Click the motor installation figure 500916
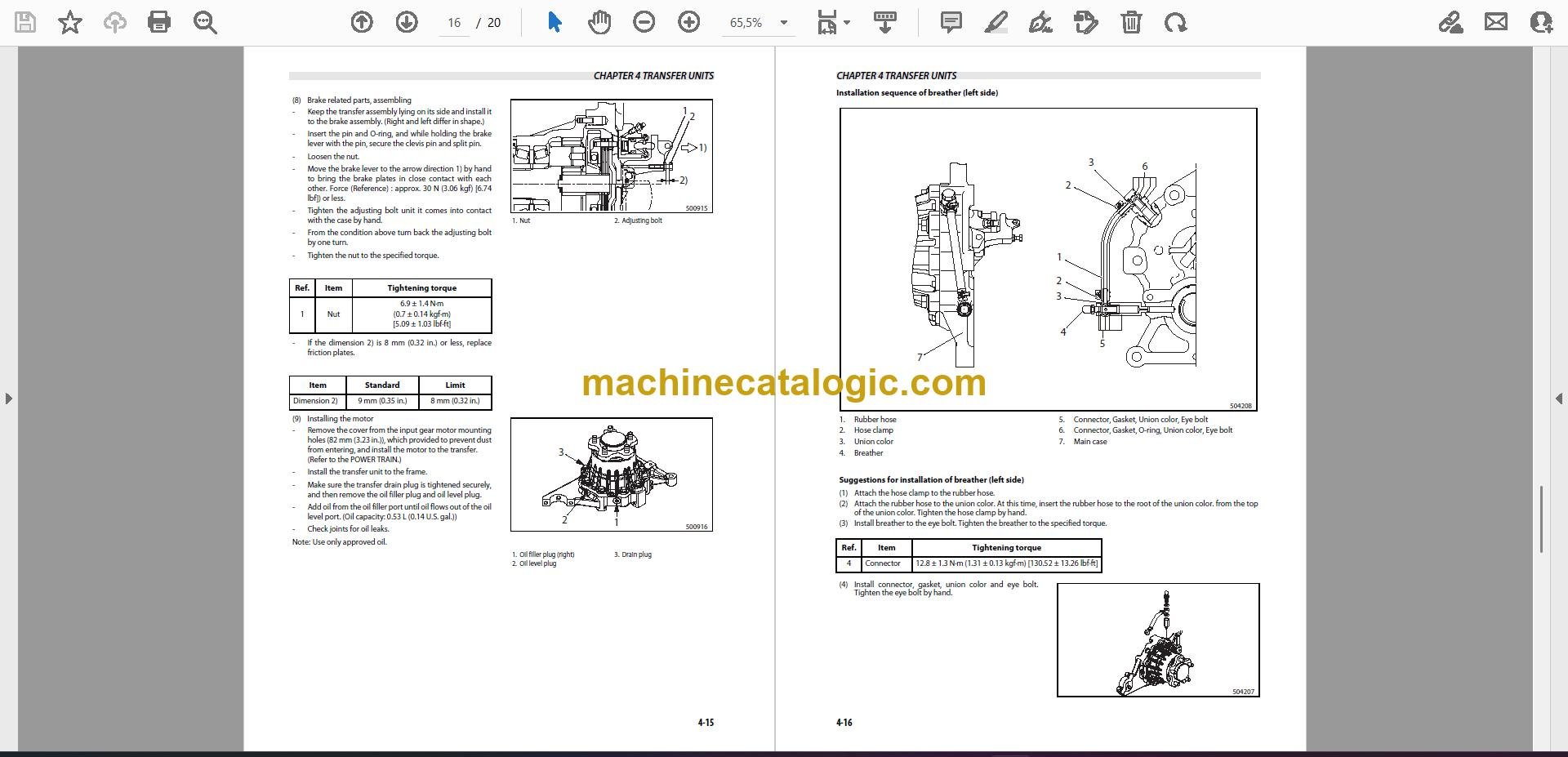The image size is (1568, 757). pyautogui.click(x=612, y=474)
